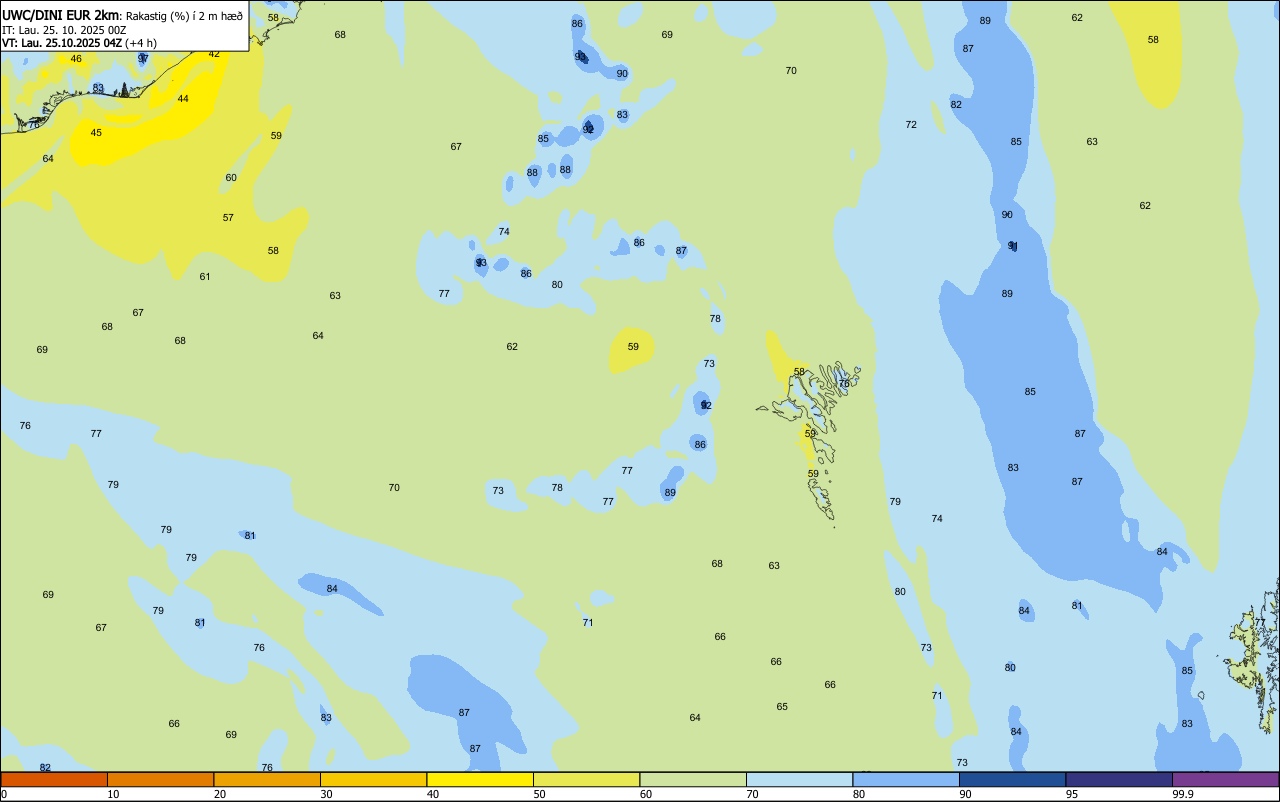The image size is (1280, 802).
Task: Click the 30–40 golden legend swatch
Action: [373, 779]
